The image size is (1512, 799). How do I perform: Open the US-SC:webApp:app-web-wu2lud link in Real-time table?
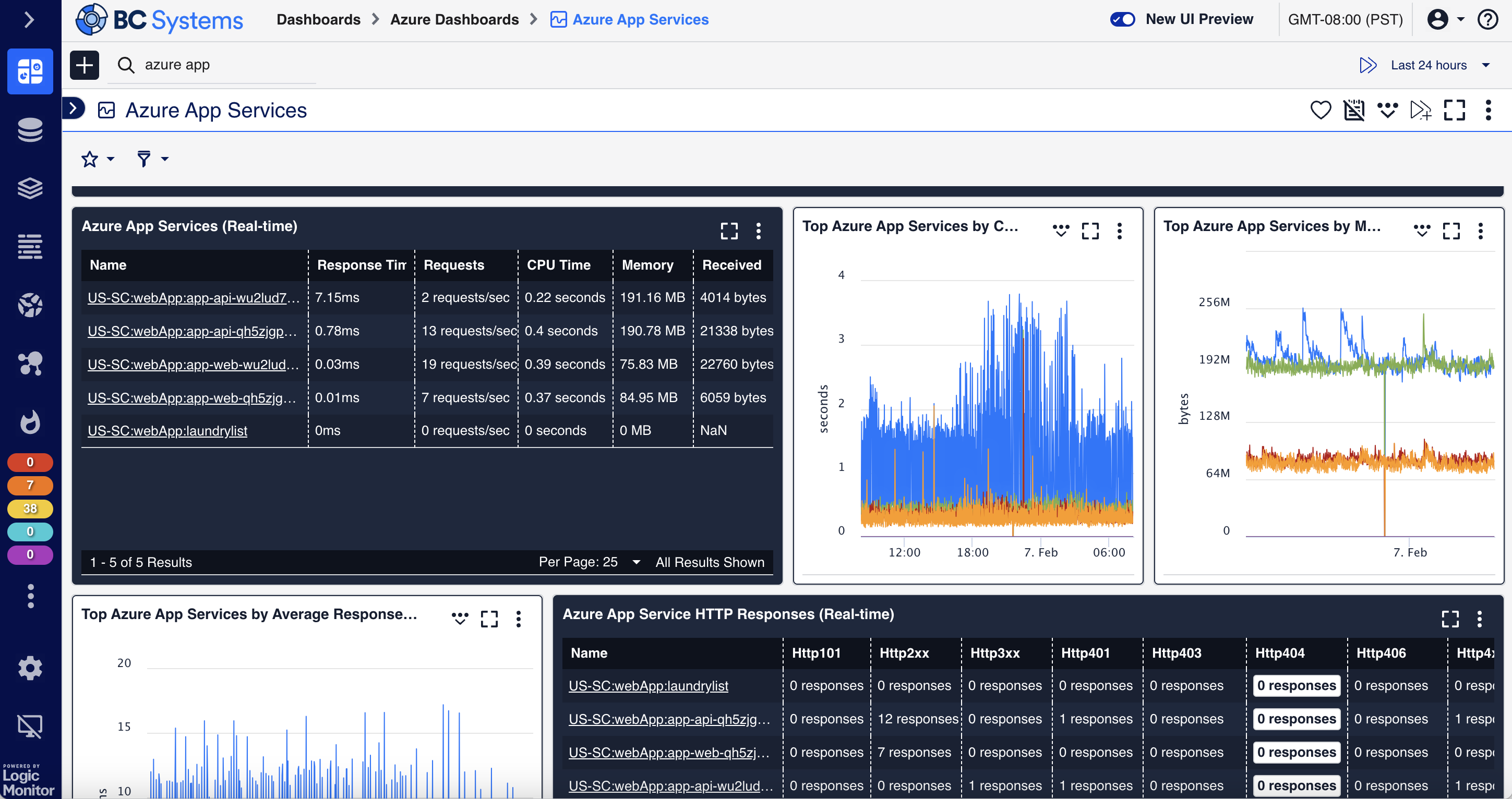(193, 365)
